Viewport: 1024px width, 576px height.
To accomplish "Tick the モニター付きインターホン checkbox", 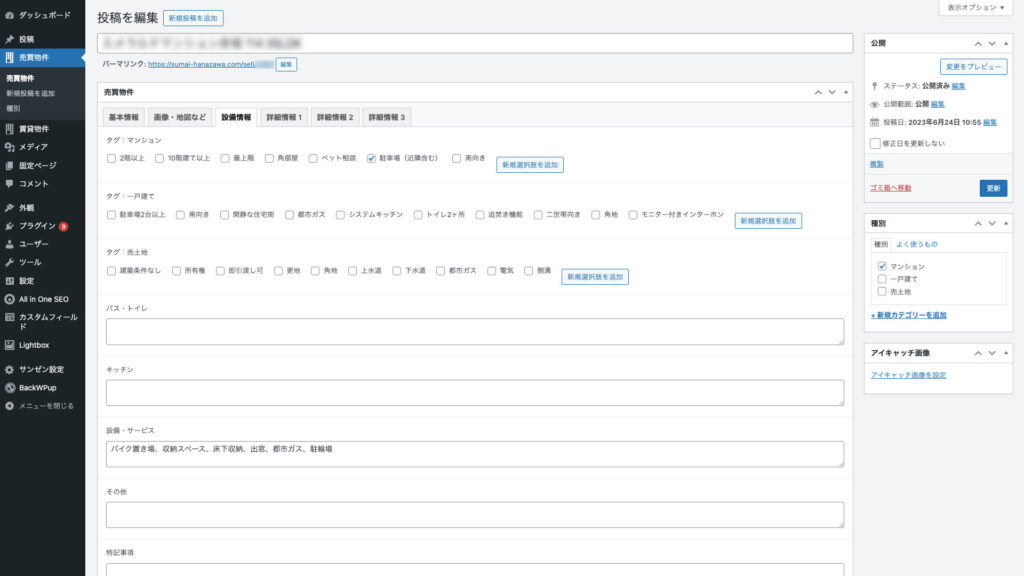I will 633,214.
